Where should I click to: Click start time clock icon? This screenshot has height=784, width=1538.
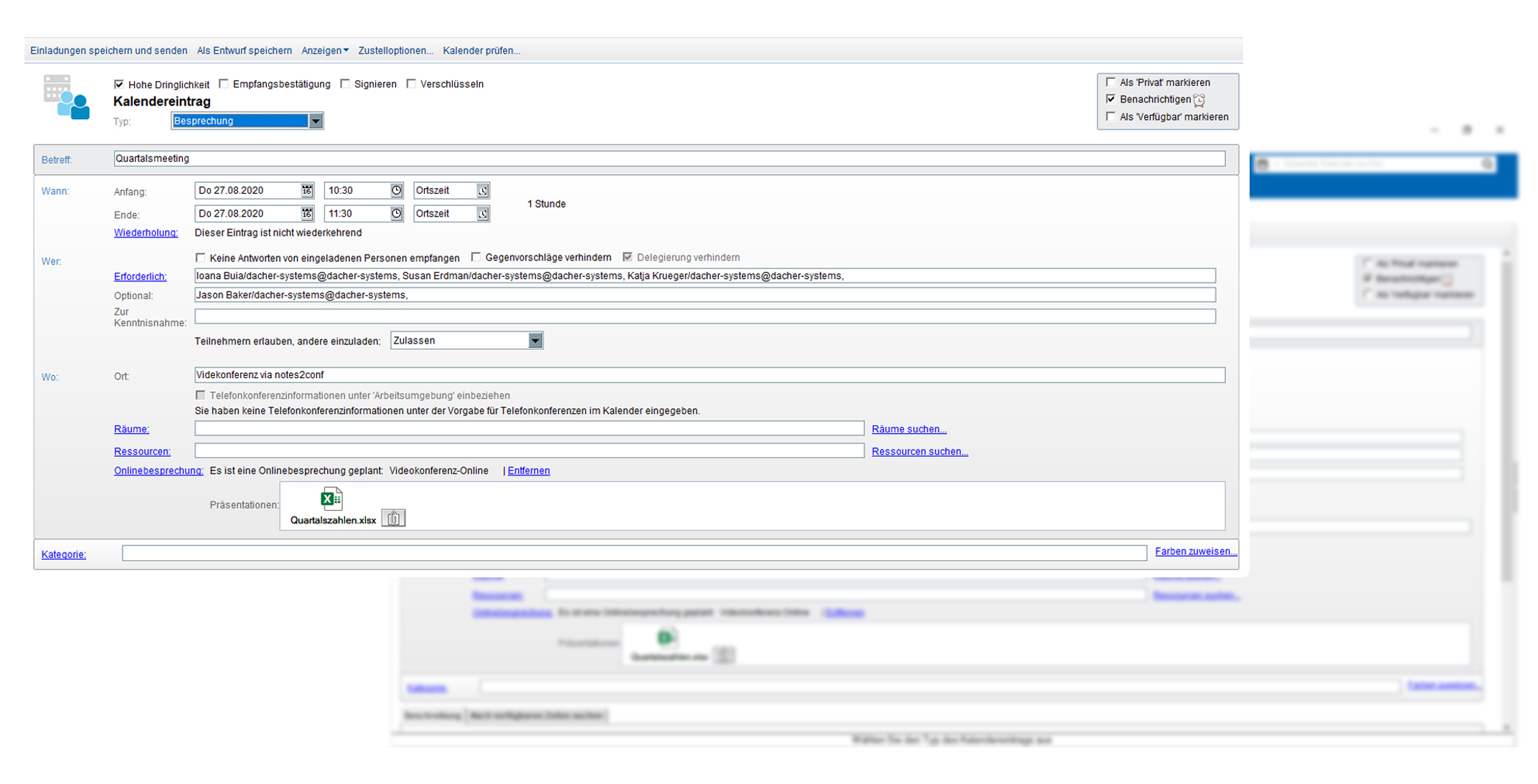(396, 190)
